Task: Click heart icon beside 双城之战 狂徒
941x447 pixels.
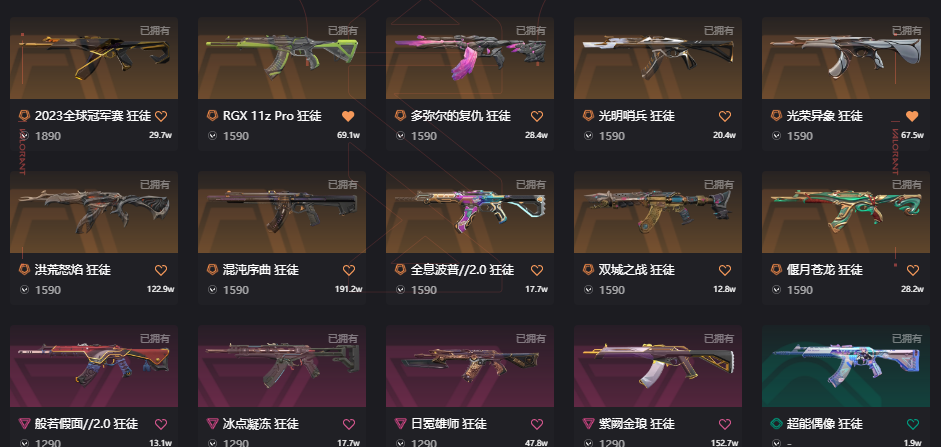Action: coord(724,271)
